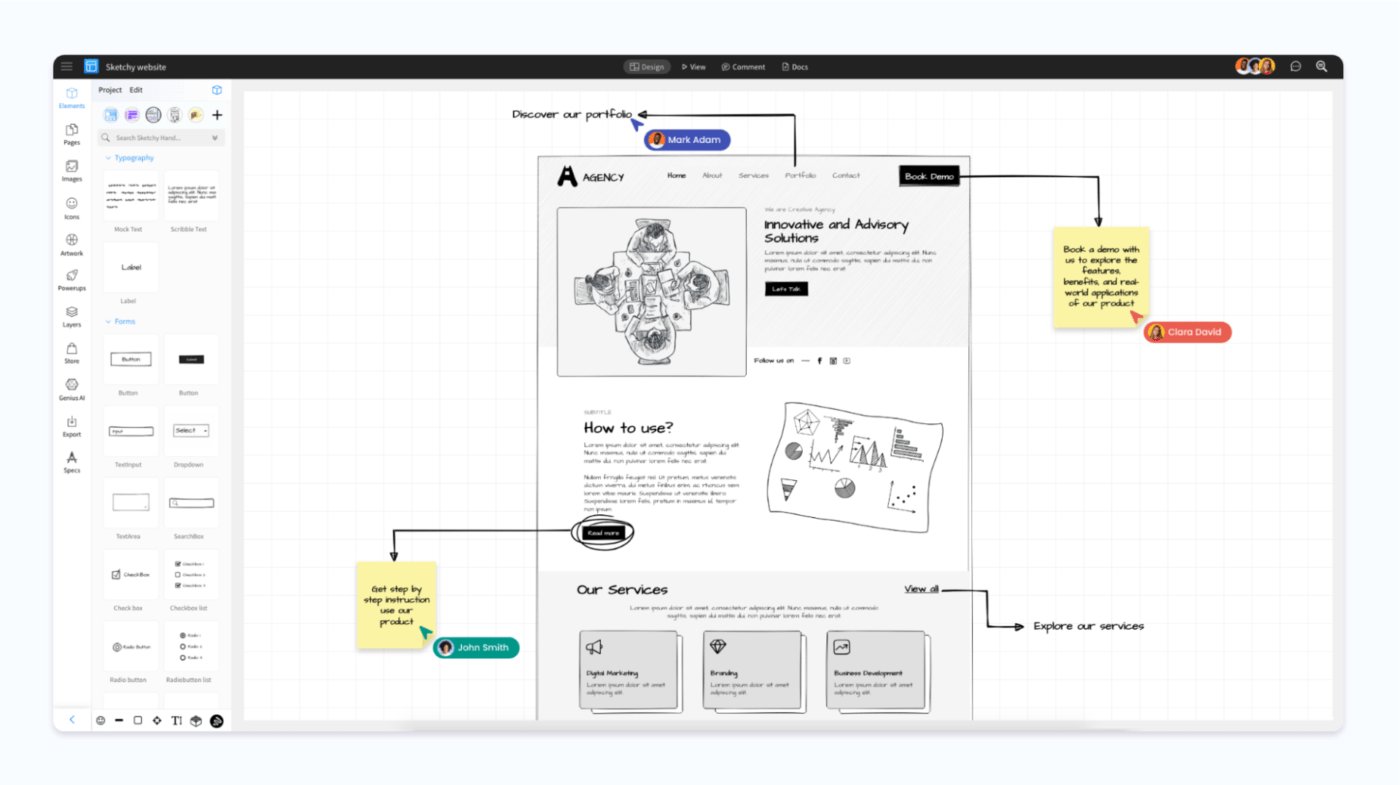Open the hamburger menu in the title bar
The height and width of the screenshot is (785, 1400).
point(66,67)
